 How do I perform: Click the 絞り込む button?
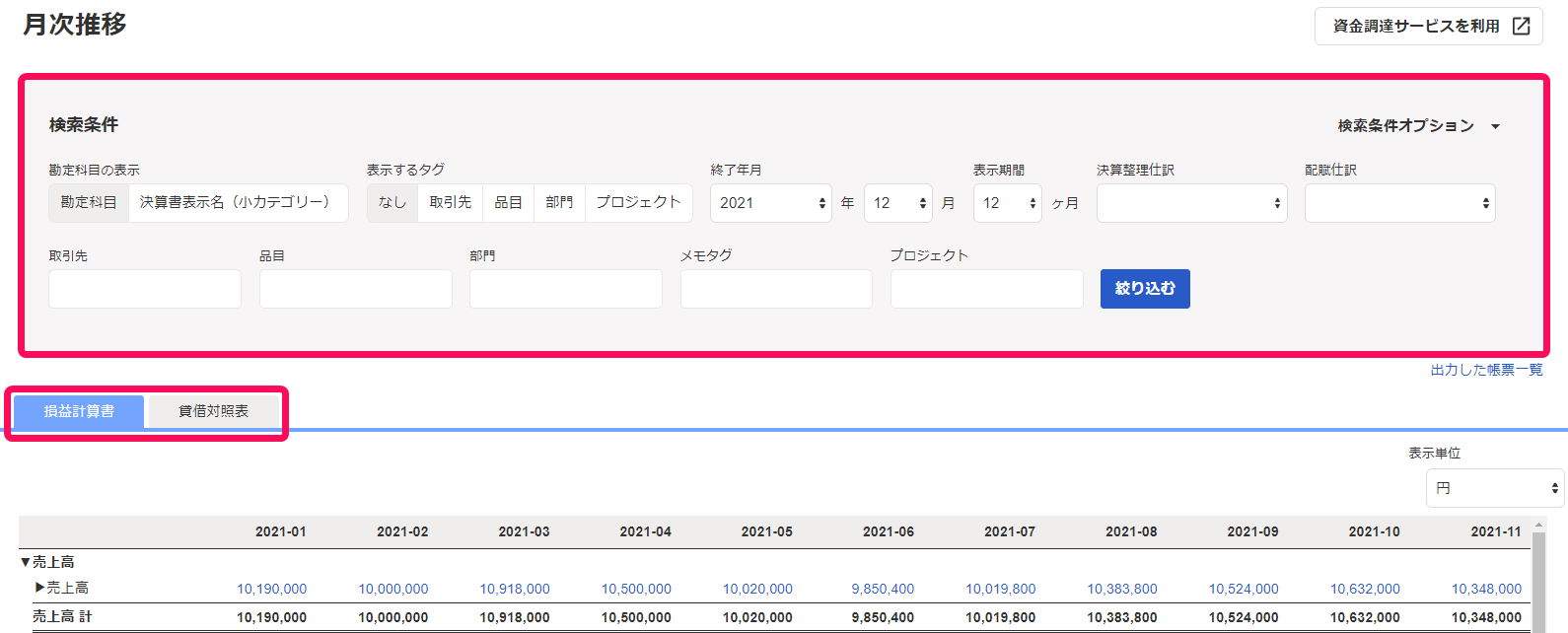tap(1145, 289)
